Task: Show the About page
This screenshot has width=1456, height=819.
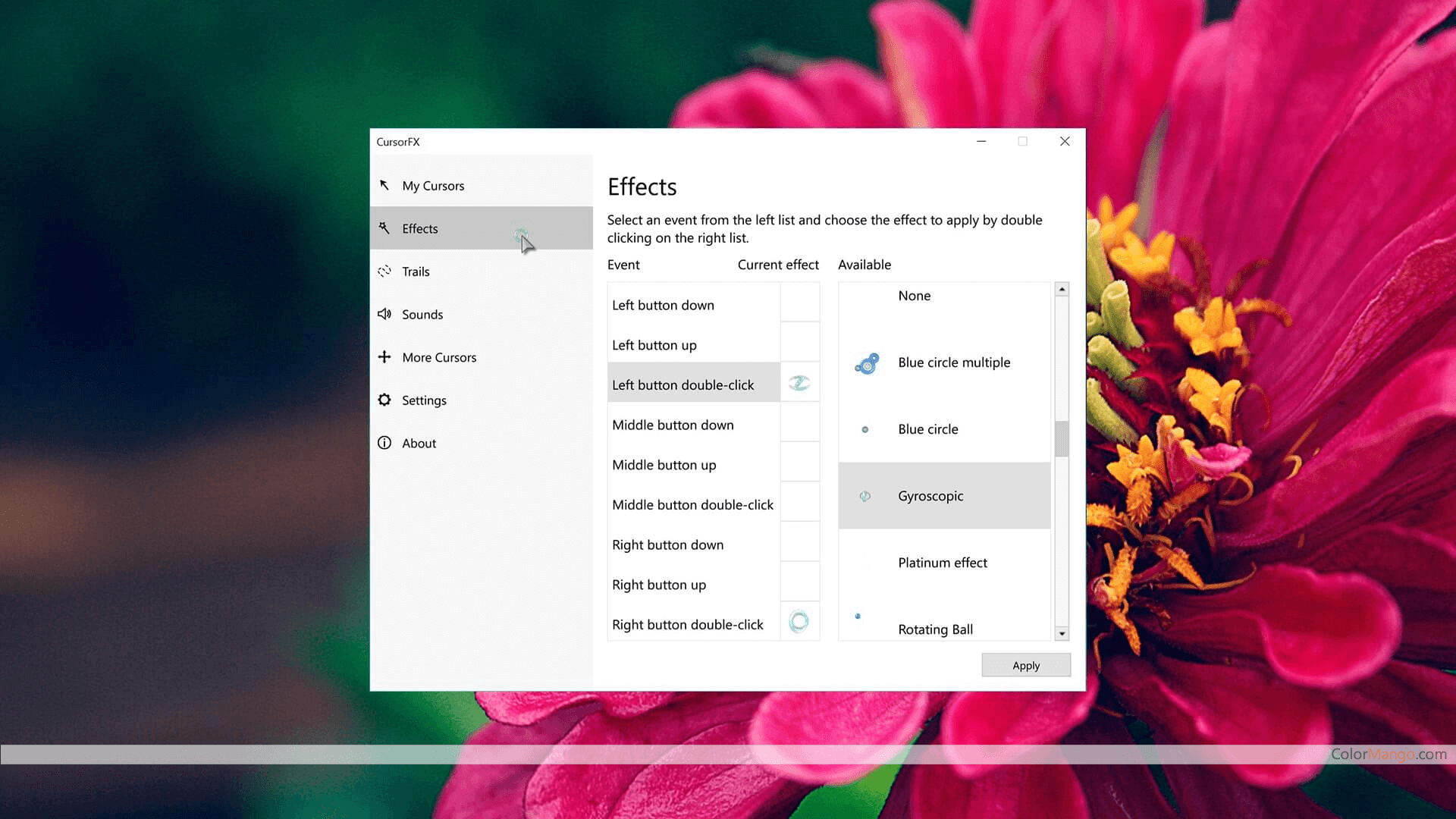Action: (482, 444)
